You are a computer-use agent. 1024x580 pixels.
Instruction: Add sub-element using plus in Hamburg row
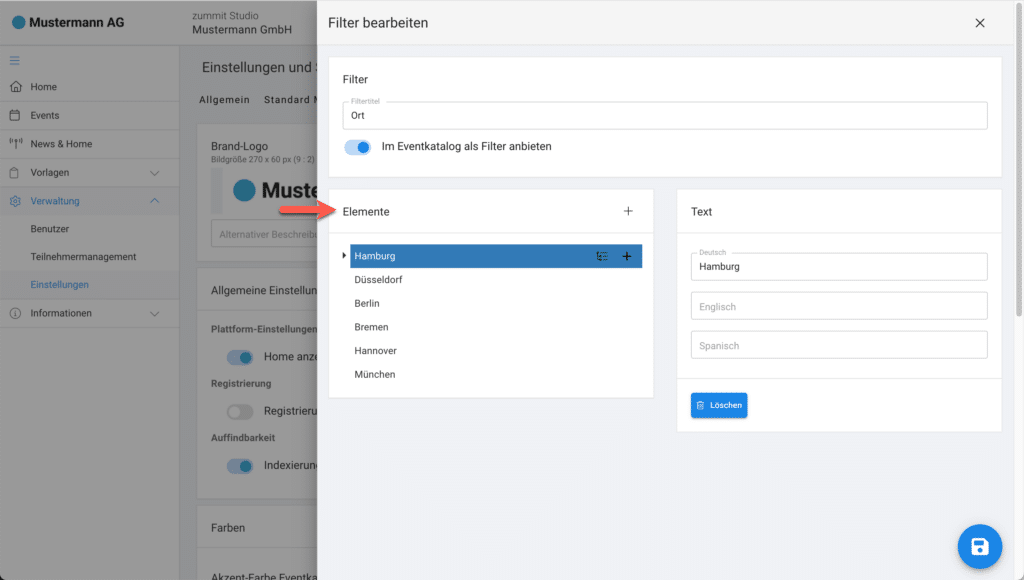[x=627, y=256]
